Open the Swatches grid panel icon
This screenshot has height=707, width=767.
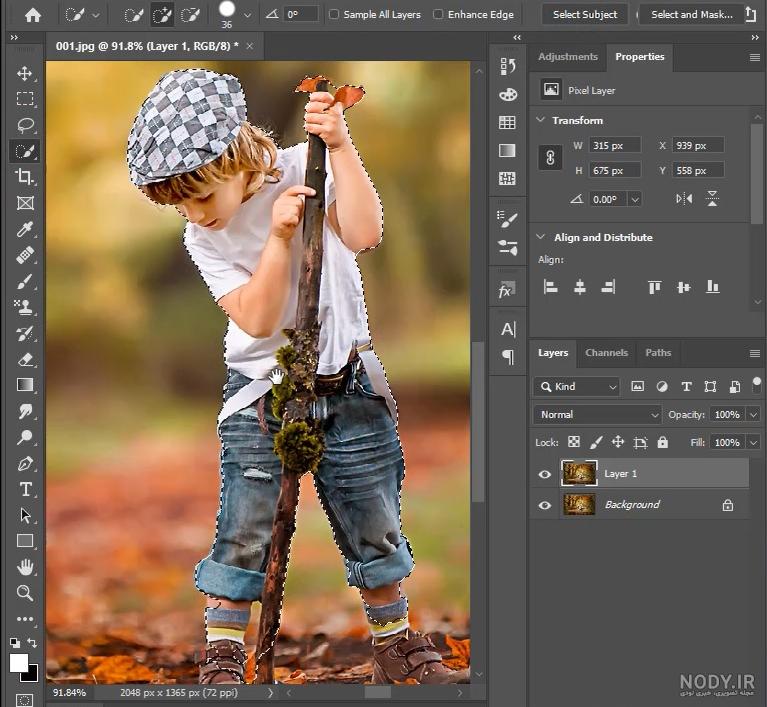tap(507, 122)
